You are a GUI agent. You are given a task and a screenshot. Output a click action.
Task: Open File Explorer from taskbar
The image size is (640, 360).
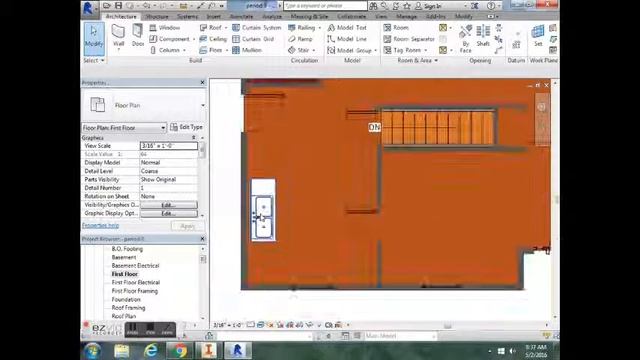pyautogui.click(x=122, y=351)
